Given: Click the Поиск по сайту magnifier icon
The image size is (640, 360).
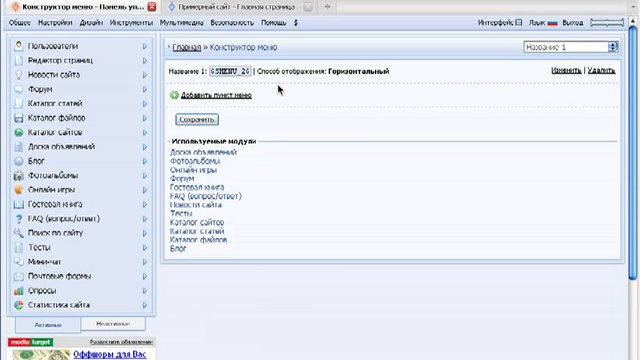Looking at the screenshot, I should pos(18,233).
